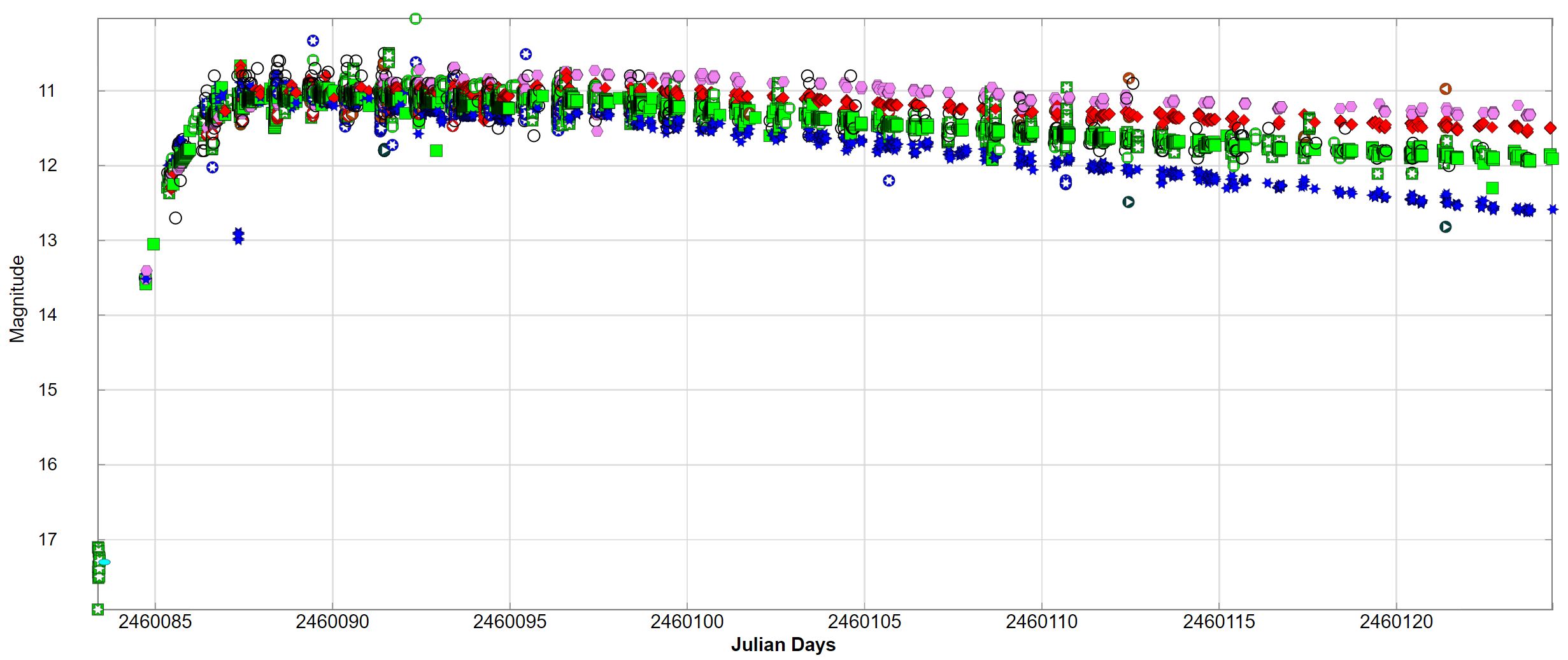This screenshot has width=1568, height=660.
Task: Click the x-axis tick label '2460090'
Action: [x=332, y=622]
